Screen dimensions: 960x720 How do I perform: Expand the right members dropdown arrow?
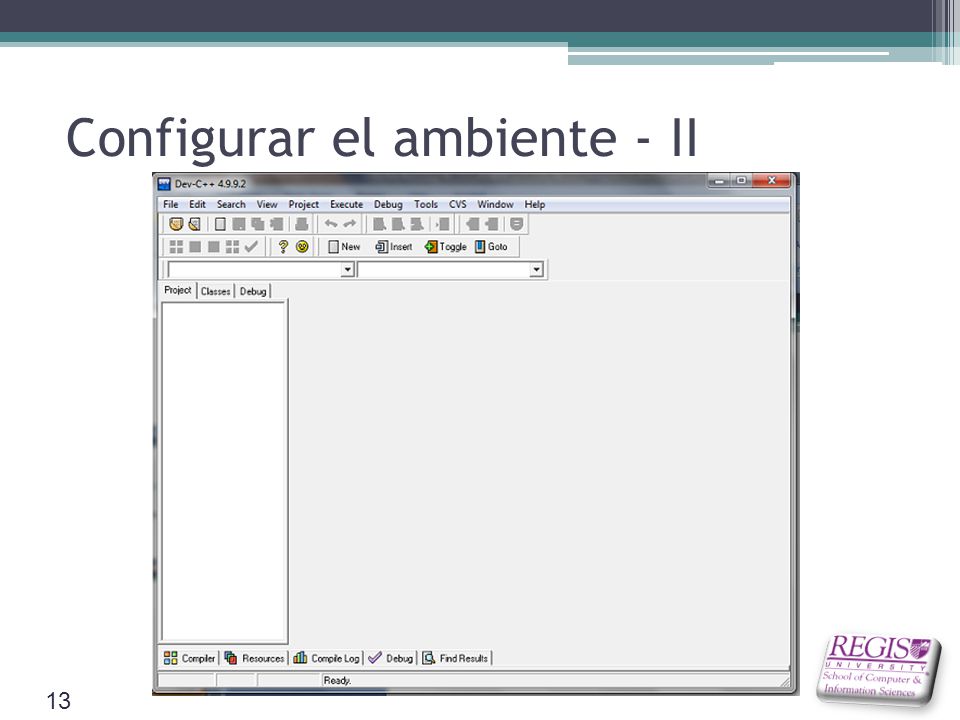(536, 269)
